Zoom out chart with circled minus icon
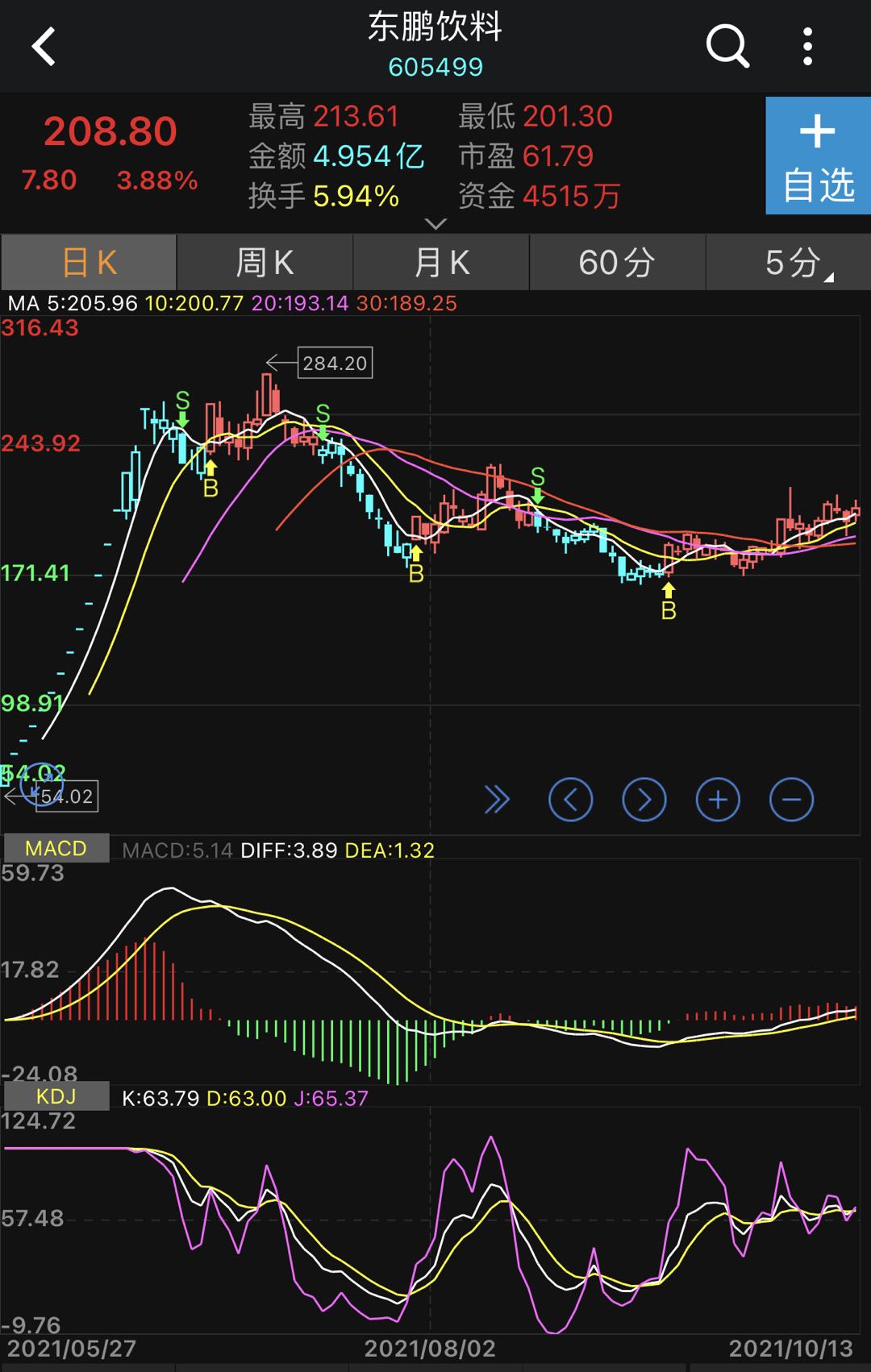 (791, 800)
